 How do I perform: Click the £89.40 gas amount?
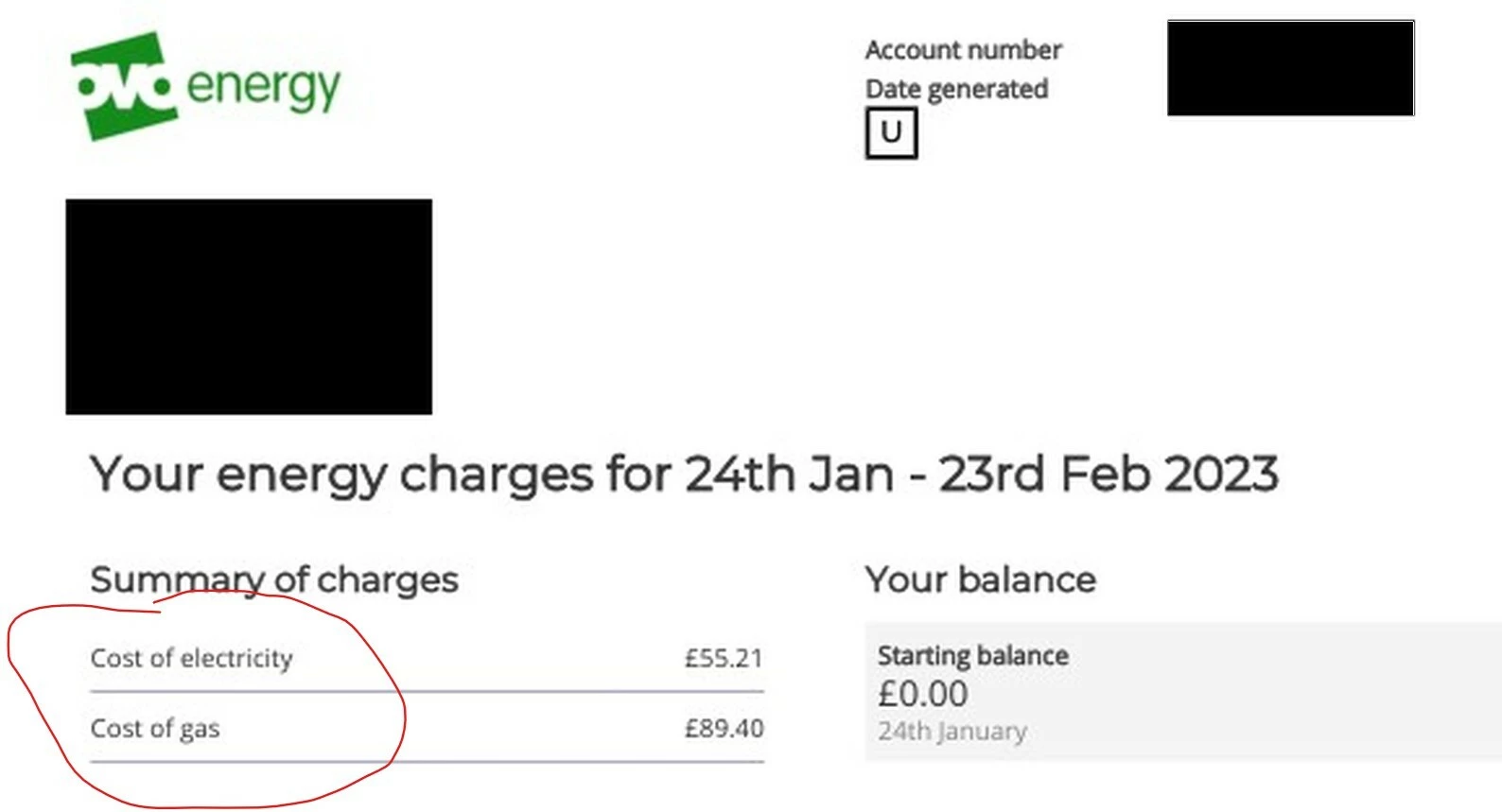click(724, 729)
